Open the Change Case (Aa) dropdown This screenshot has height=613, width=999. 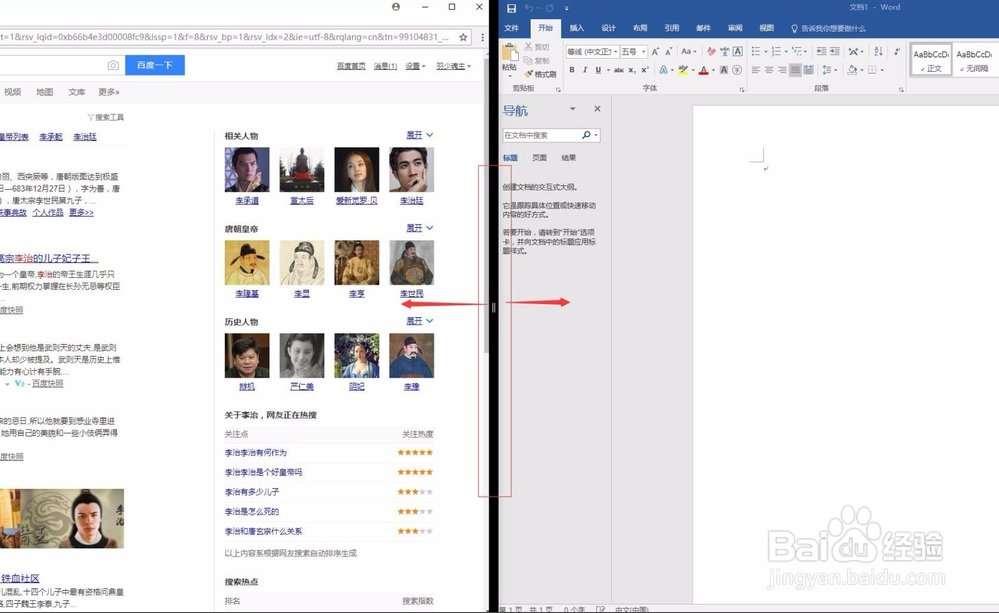coord(688,52)
